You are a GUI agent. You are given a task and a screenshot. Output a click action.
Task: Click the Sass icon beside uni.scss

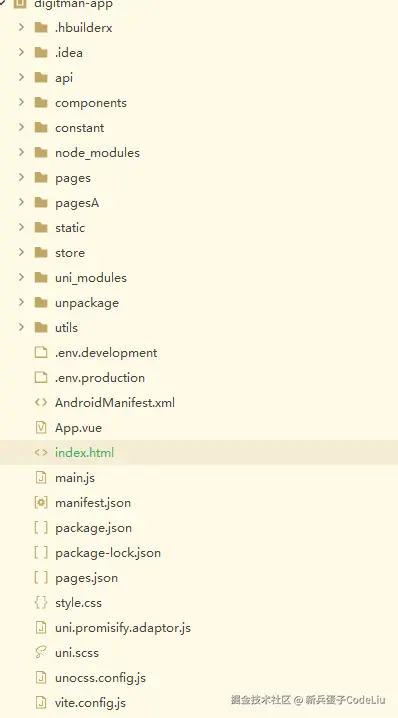41,653
